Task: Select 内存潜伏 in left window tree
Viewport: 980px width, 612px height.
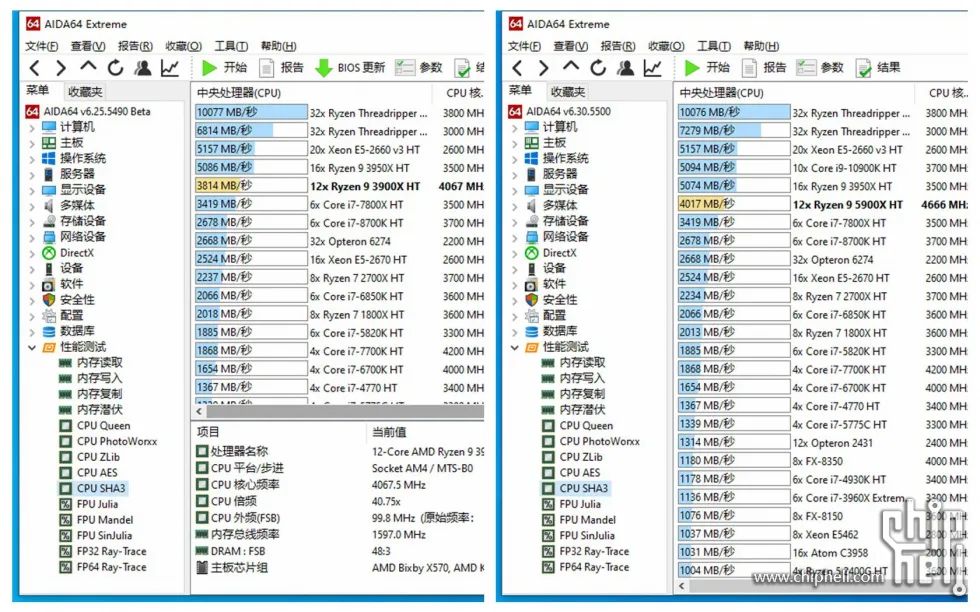Action: click(99, 409)
